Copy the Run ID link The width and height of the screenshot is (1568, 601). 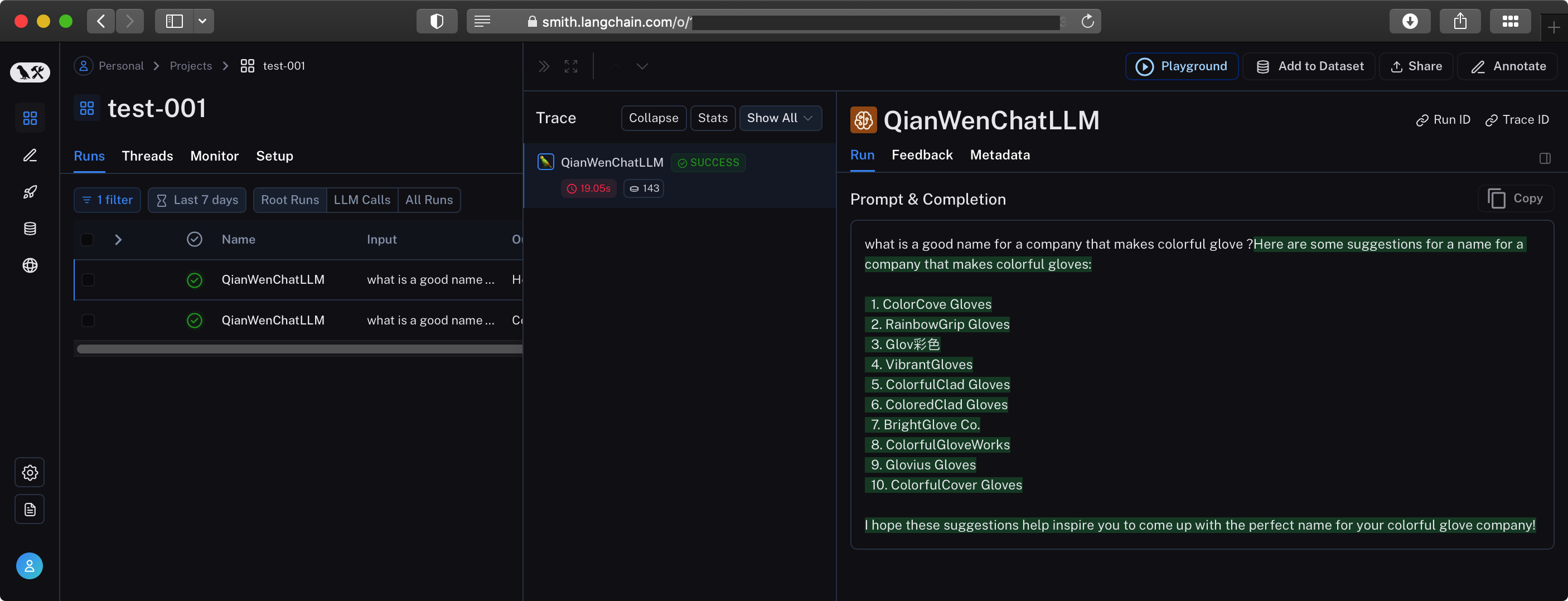coord(1443,120)
